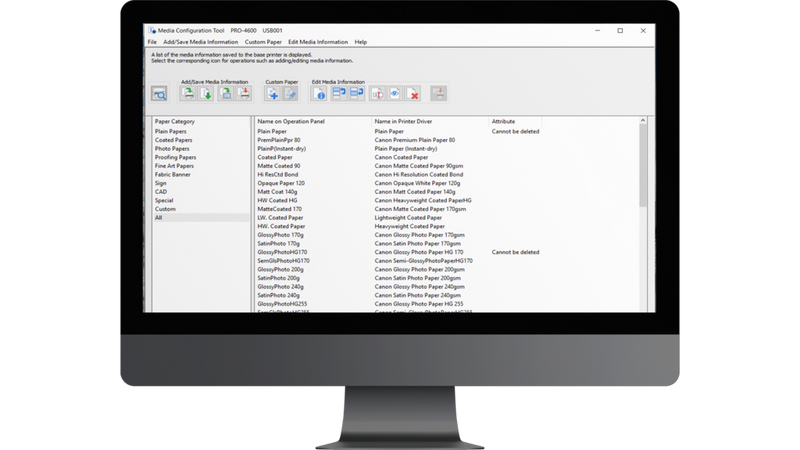Select the SatinPhoto 170g entry
The height and width of the screenshot is (450, 800).
pos(279,244)
